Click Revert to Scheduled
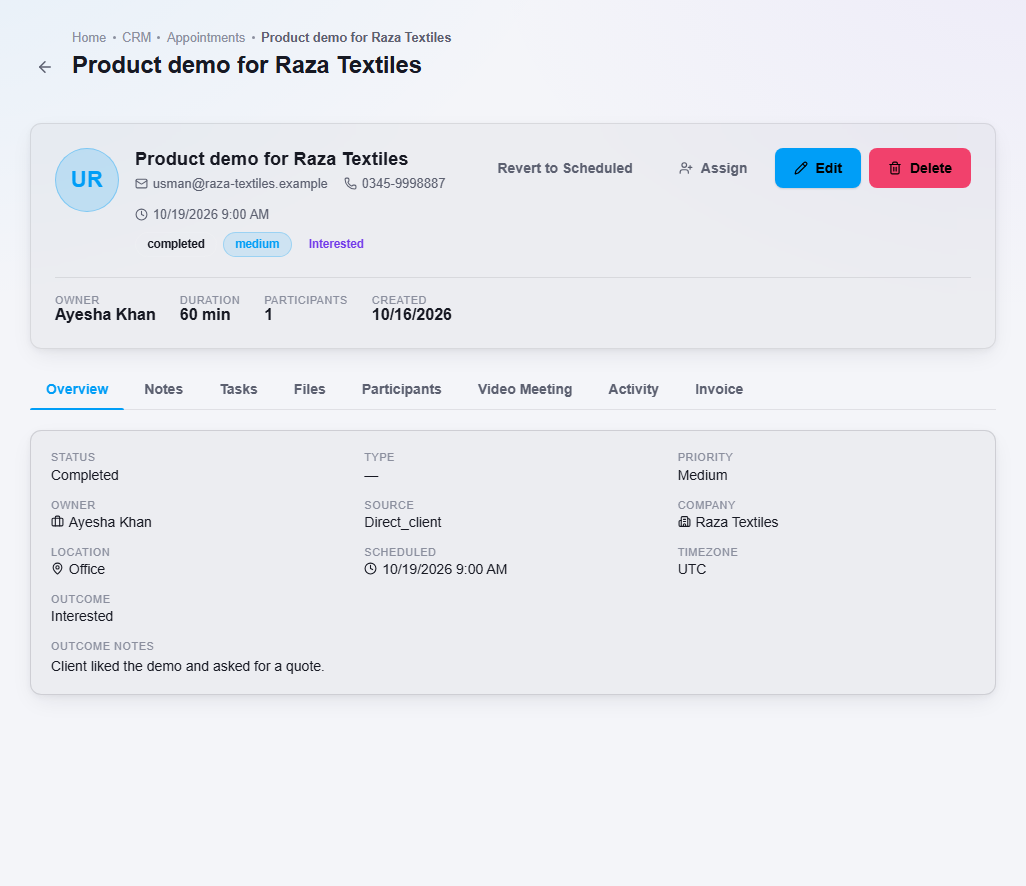Screen dimensions: 1026x886 565,168
